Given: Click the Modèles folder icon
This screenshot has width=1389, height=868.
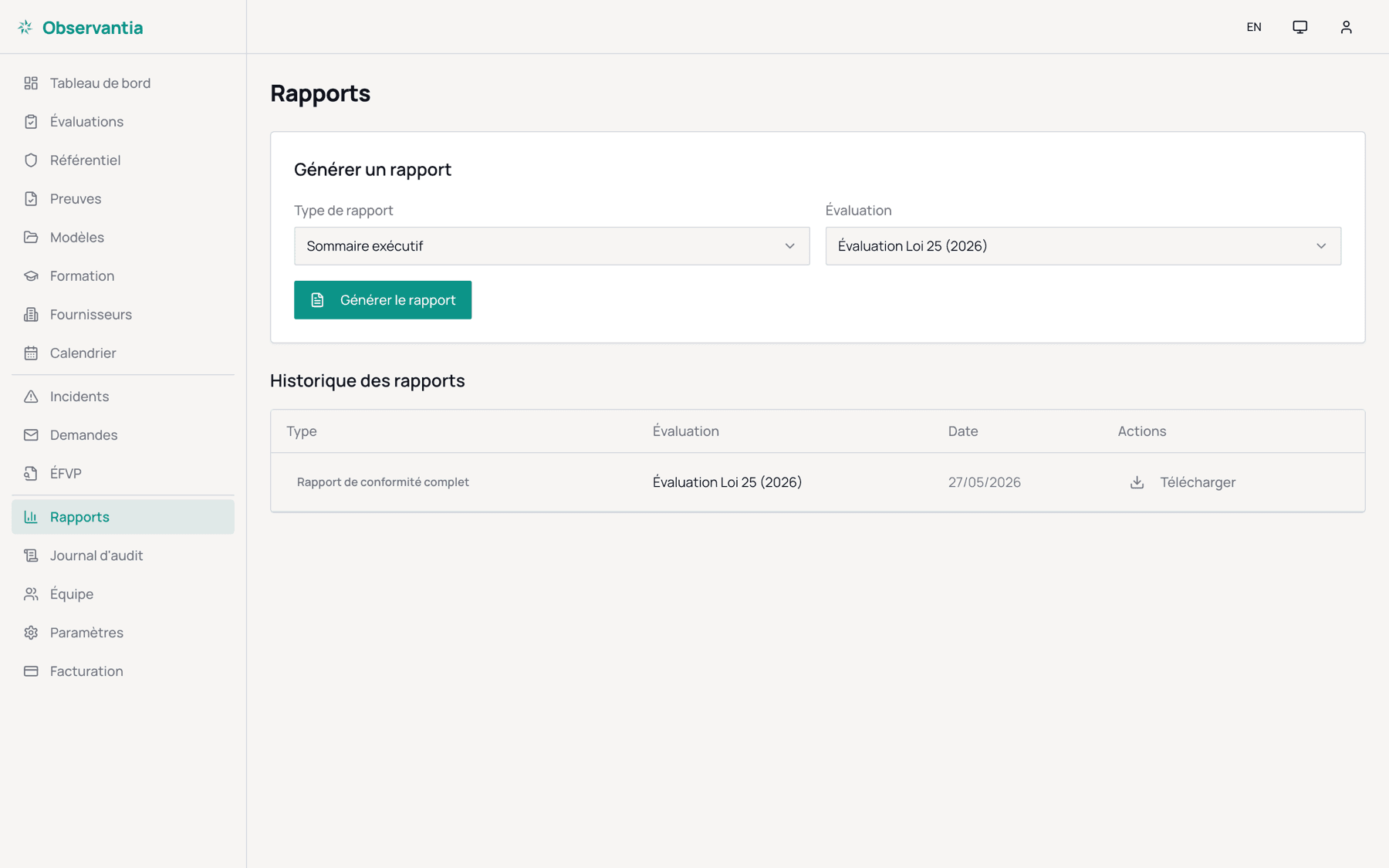Looking at the screenshot, I should (x=31, y=237).
